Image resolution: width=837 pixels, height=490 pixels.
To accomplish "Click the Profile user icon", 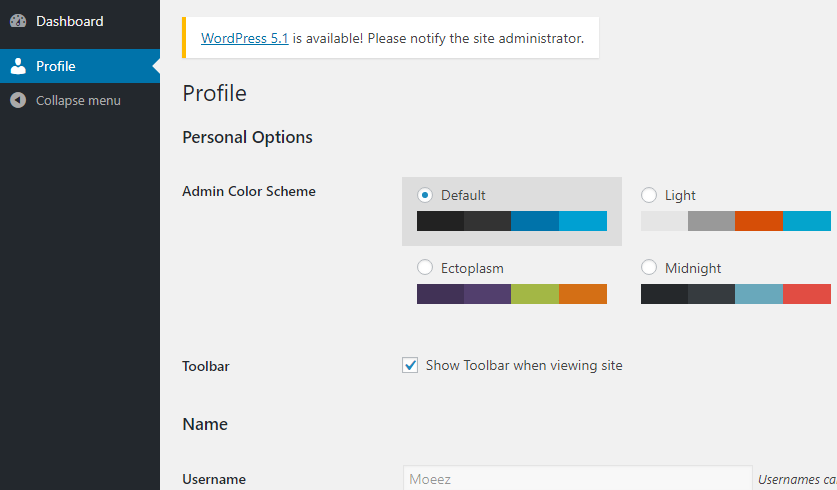I will pos(18,66).
